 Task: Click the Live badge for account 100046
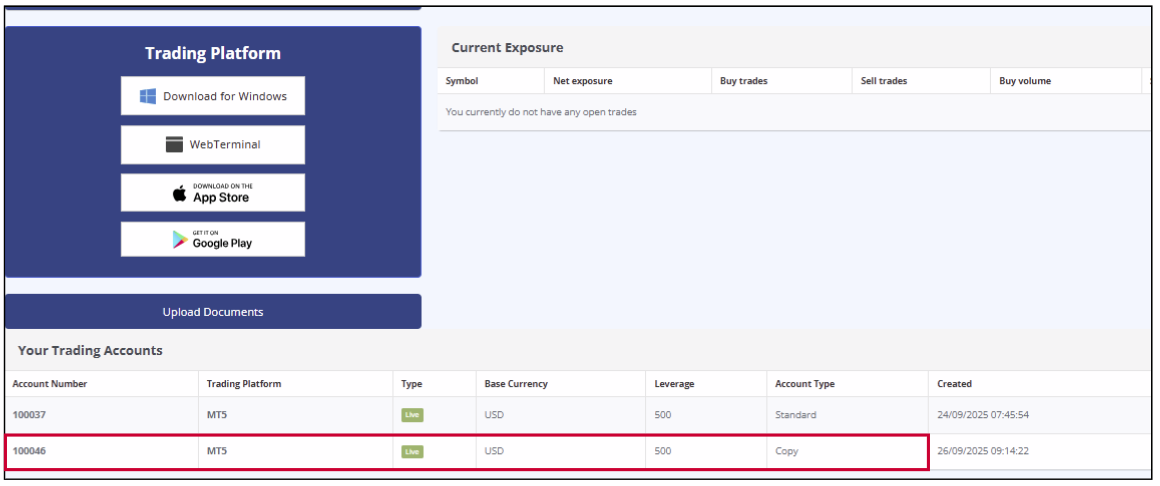(412, 451)
